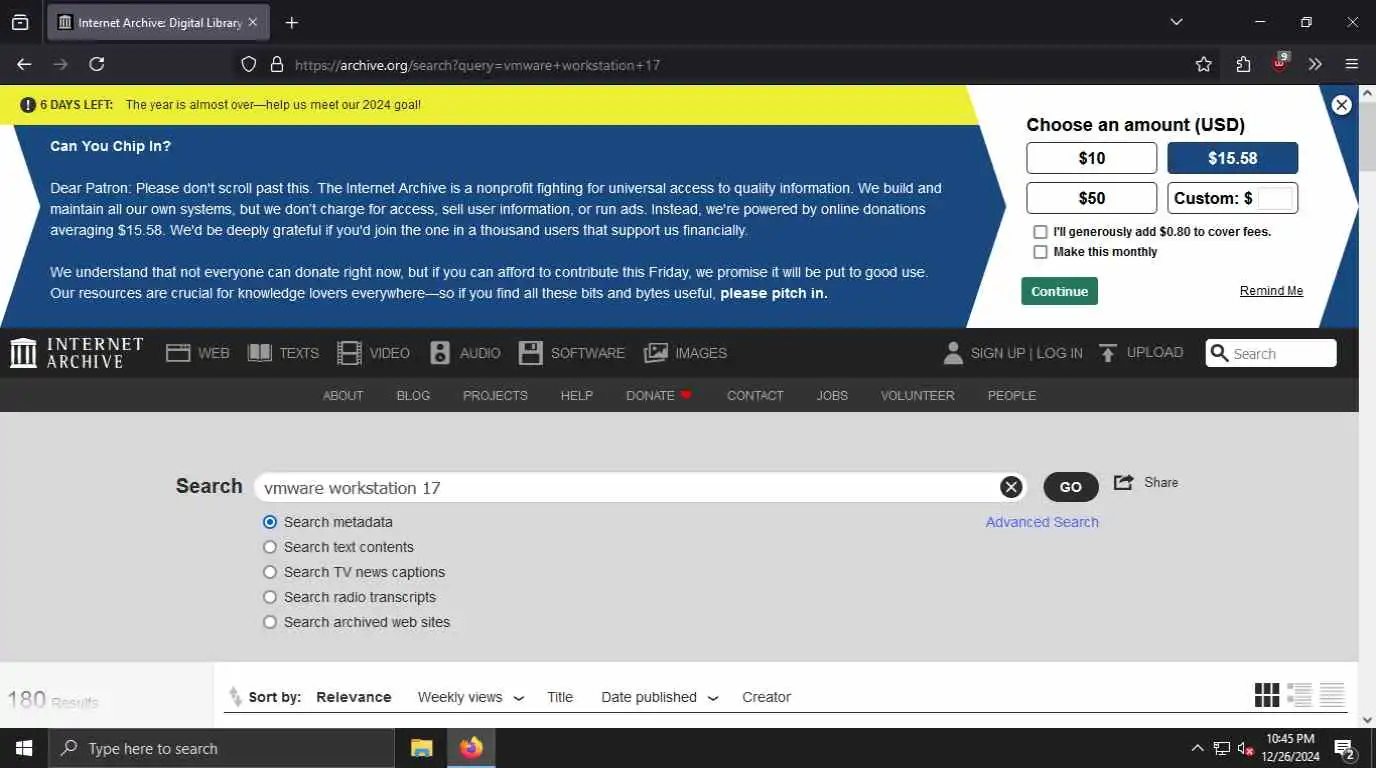1376x768 pixels.
Task: Click the Share arrow icon
Action: pos(1123,482)
